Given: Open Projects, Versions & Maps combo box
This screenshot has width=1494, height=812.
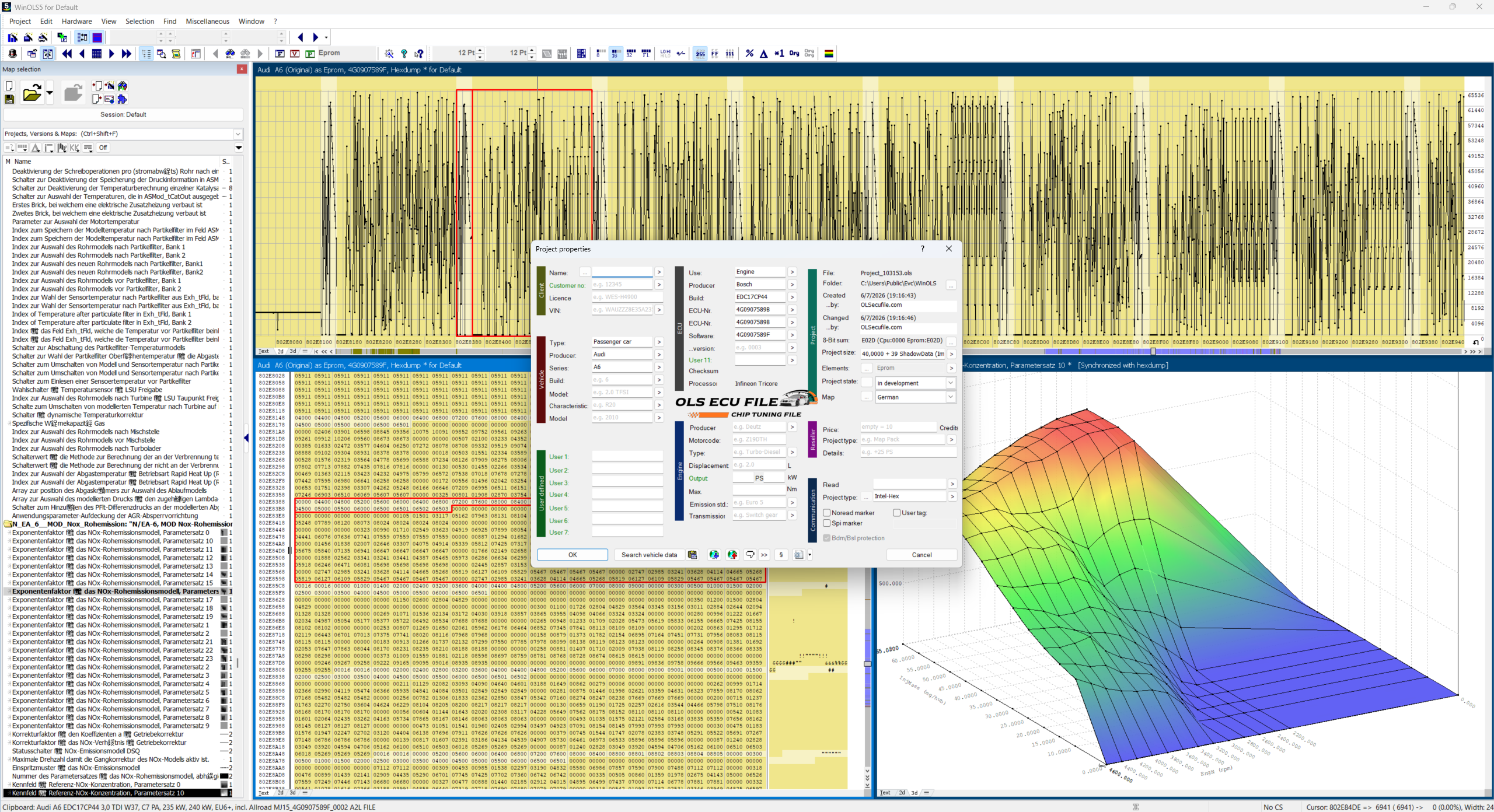Looking at the screenshot, I should pyautogui.click(x=123, y=134).
